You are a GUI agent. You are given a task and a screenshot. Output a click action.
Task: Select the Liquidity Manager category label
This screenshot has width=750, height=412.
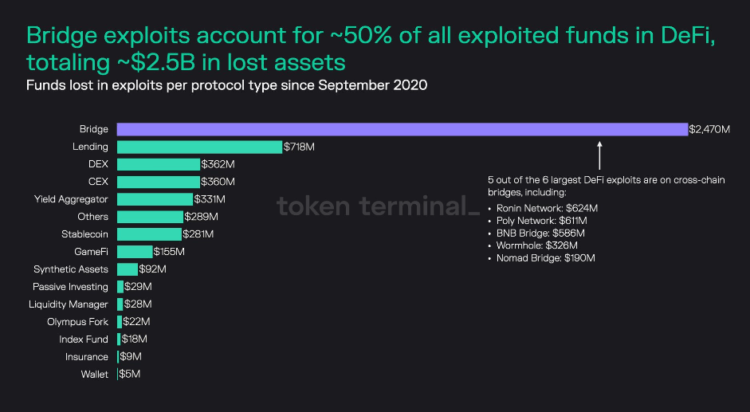click(x=71, y=304)
